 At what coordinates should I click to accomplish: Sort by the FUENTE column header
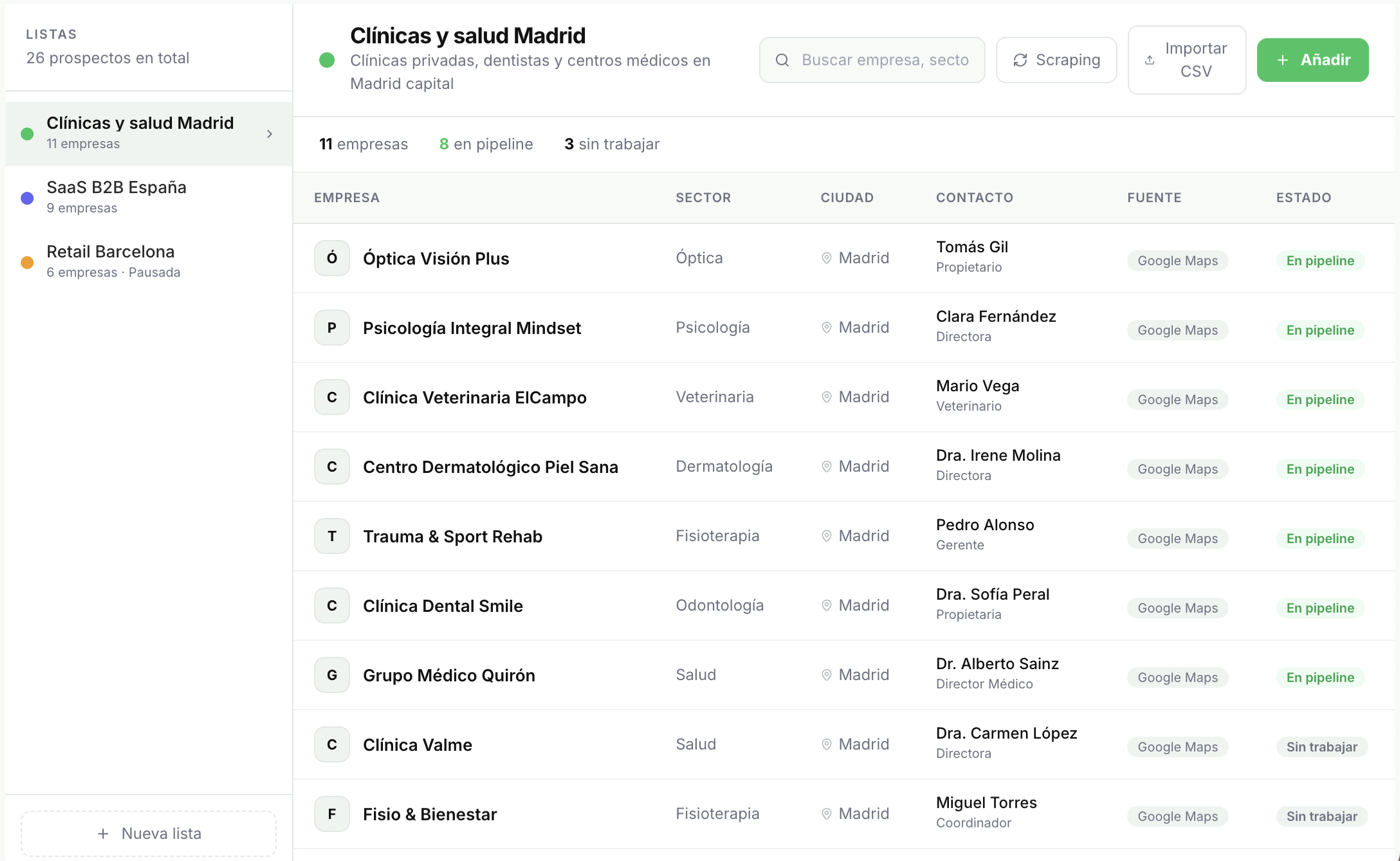[1154, 198]
